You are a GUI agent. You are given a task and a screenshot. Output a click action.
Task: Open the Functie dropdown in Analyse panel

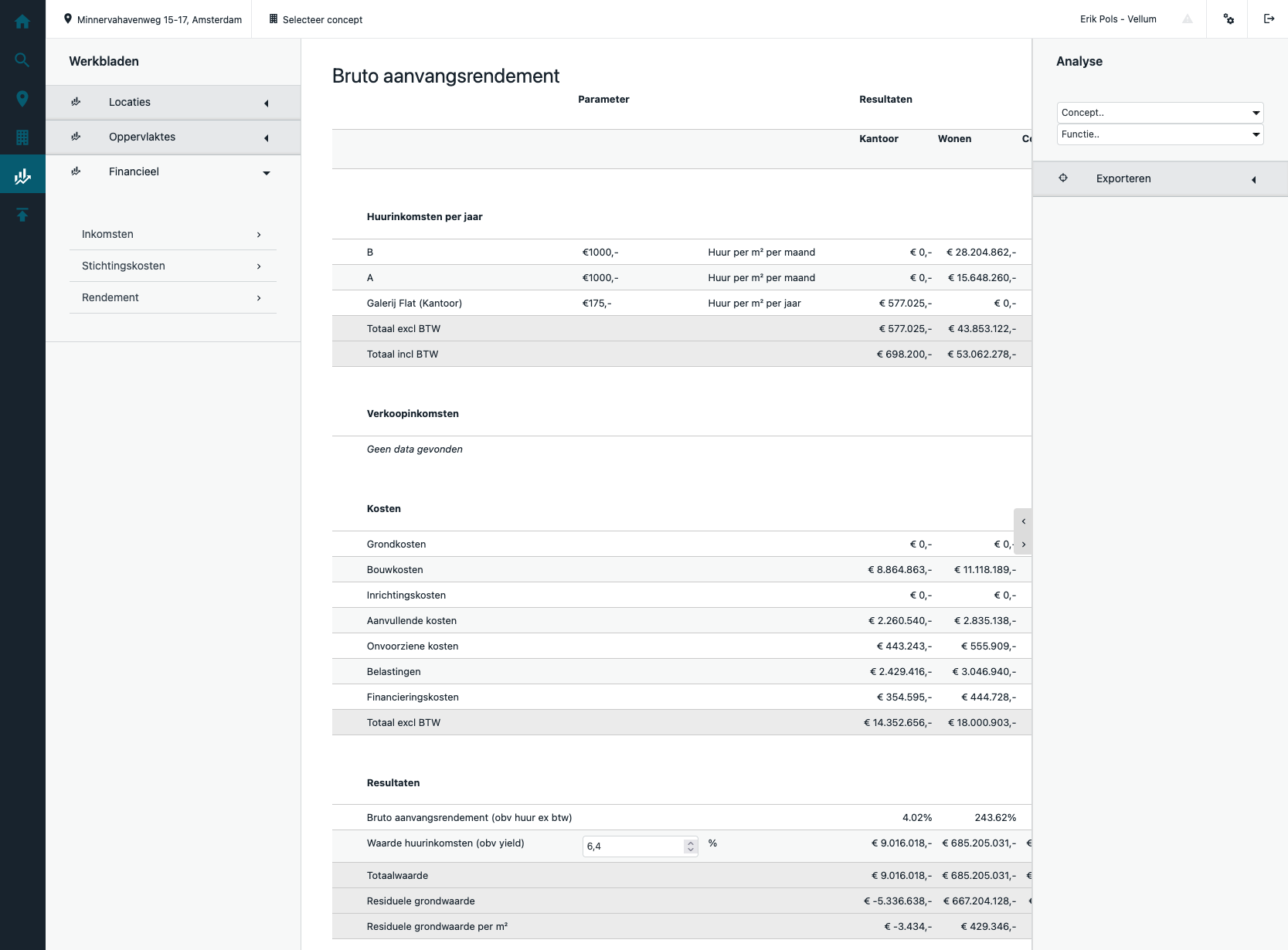tap(1159, 134)
